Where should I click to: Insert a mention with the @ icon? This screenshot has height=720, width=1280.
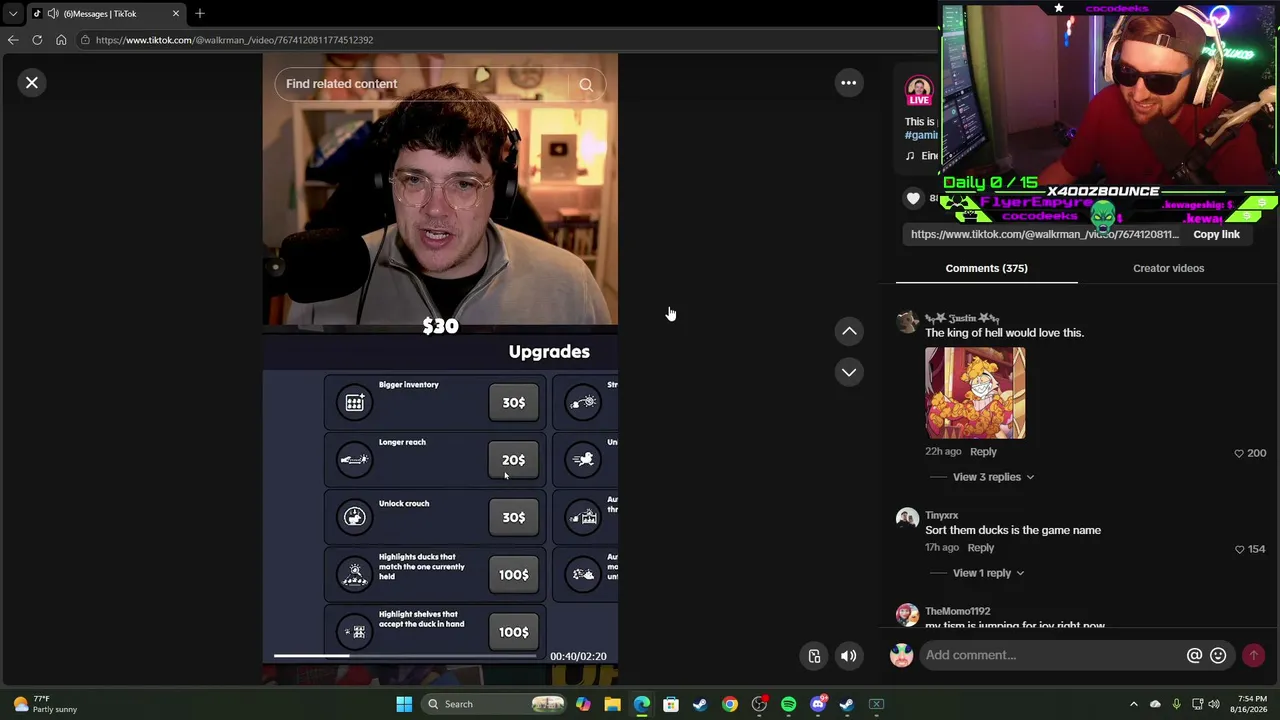tap(1194, 656)
